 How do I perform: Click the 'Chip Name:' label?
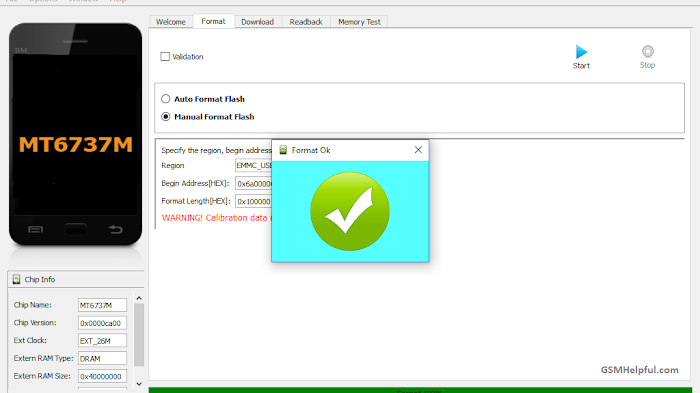pyautogui.click(x=33, y=305)
